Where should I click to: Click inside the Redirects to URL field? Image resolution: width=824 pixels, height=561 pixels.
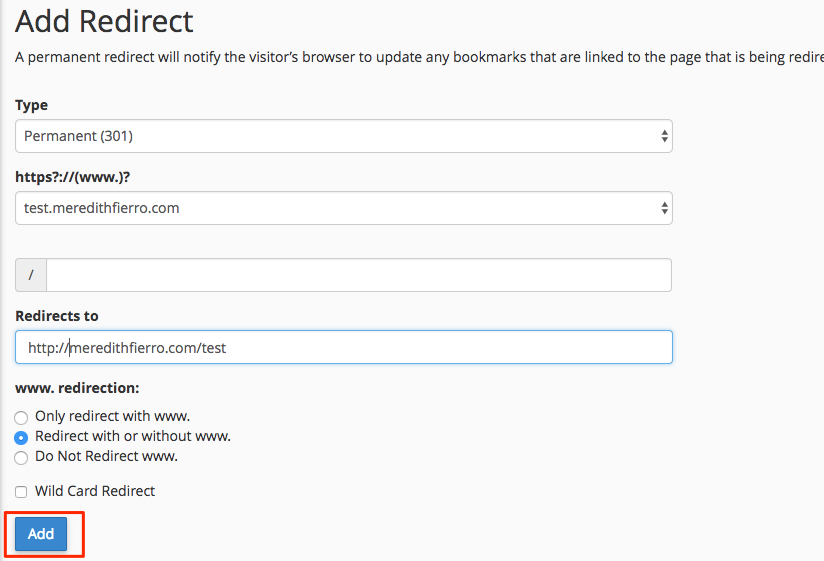click(x=344, y=347)
